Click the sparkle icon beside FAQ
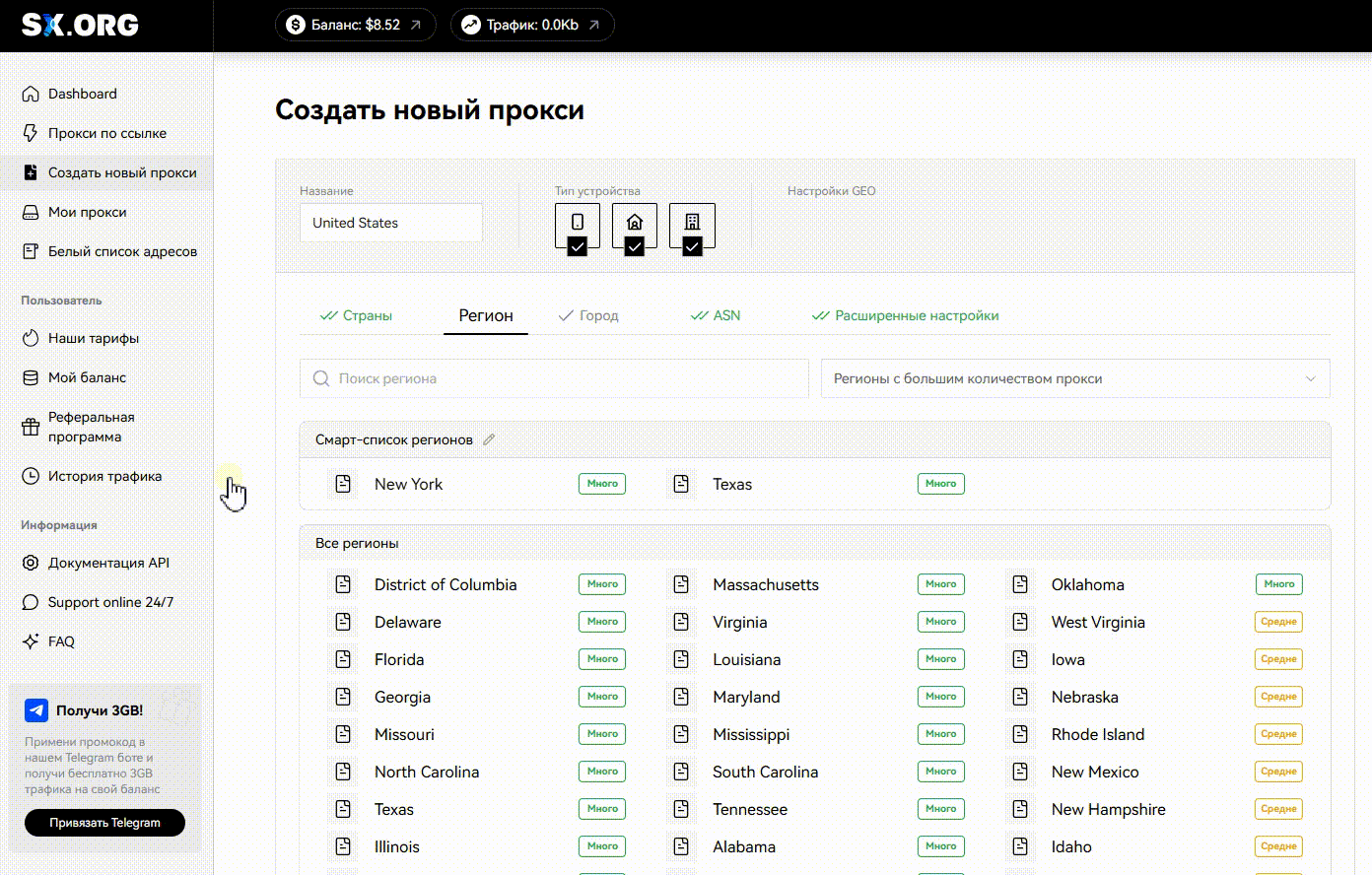1372x875 pixels. tap(31, 641)
